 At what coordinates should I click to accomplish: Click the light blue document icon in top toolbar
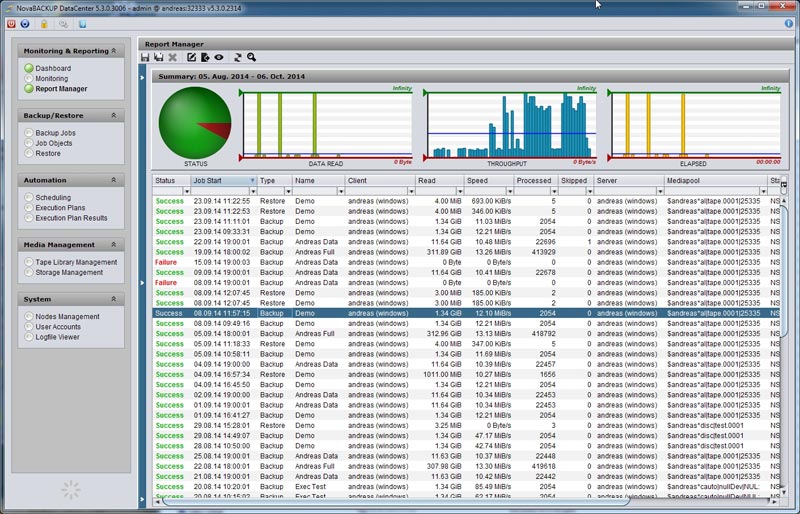(82, 24)
